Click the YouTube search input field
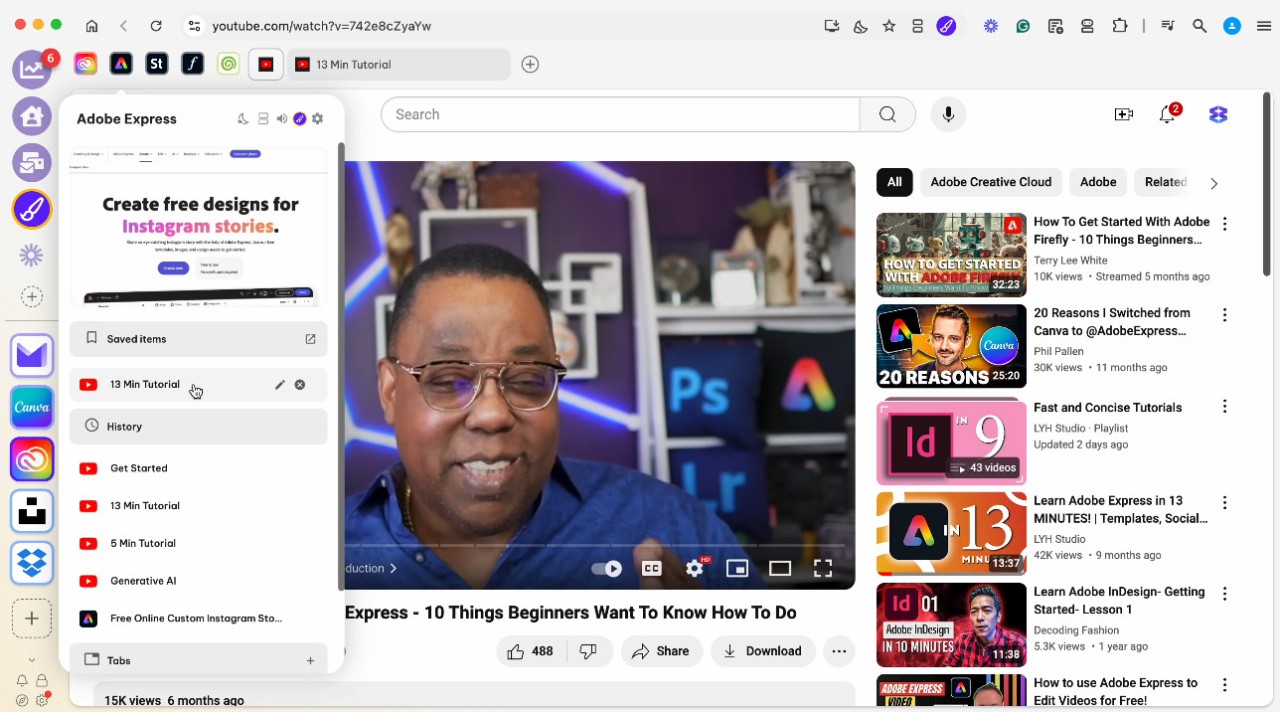The image size is (1280, 712). pyautogui.click(x=620, y=115)
